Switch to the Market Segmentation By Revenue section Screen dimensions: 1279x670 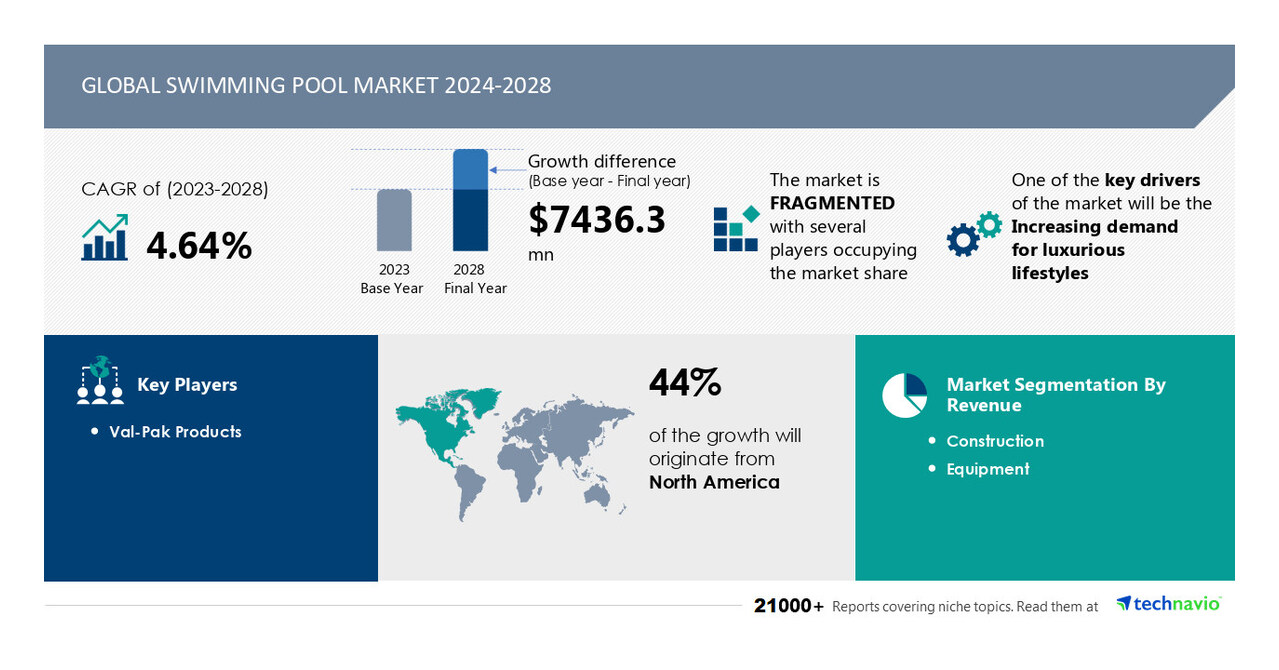click(x=1055, y=394)
